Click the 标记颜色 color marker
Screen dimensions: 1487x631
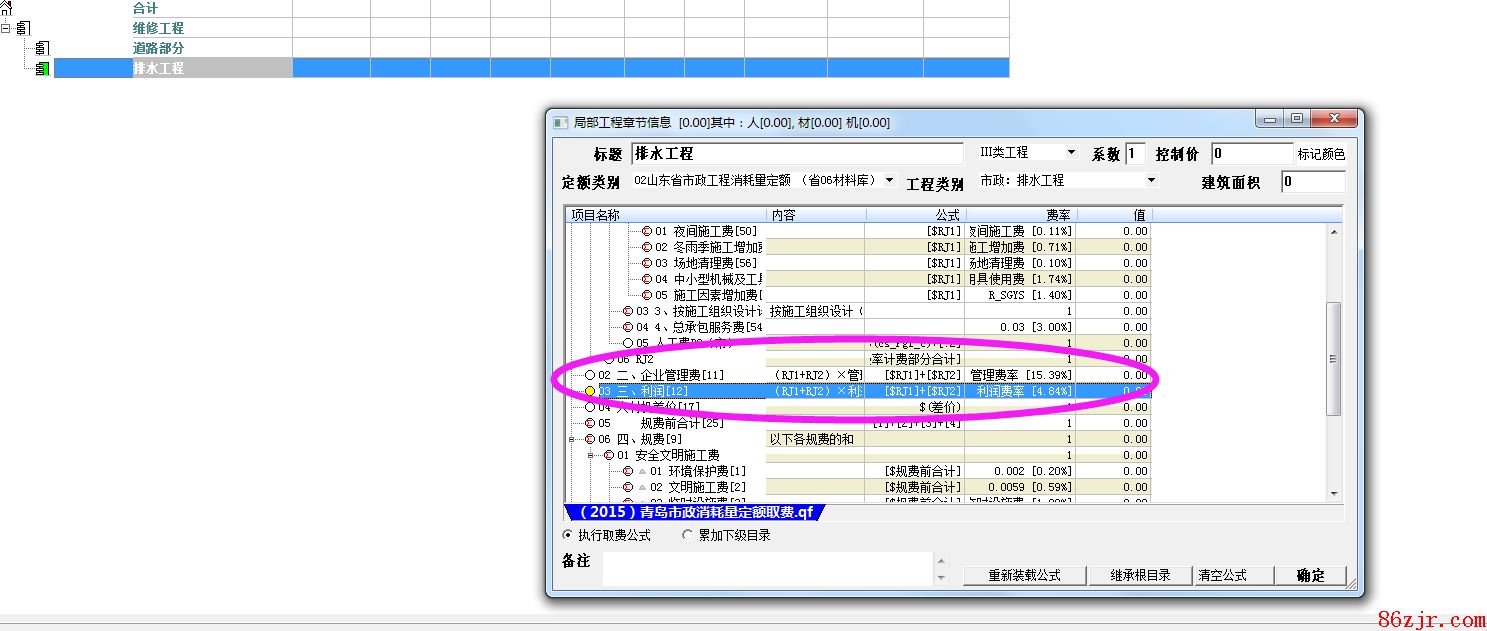pos(1321,154)
